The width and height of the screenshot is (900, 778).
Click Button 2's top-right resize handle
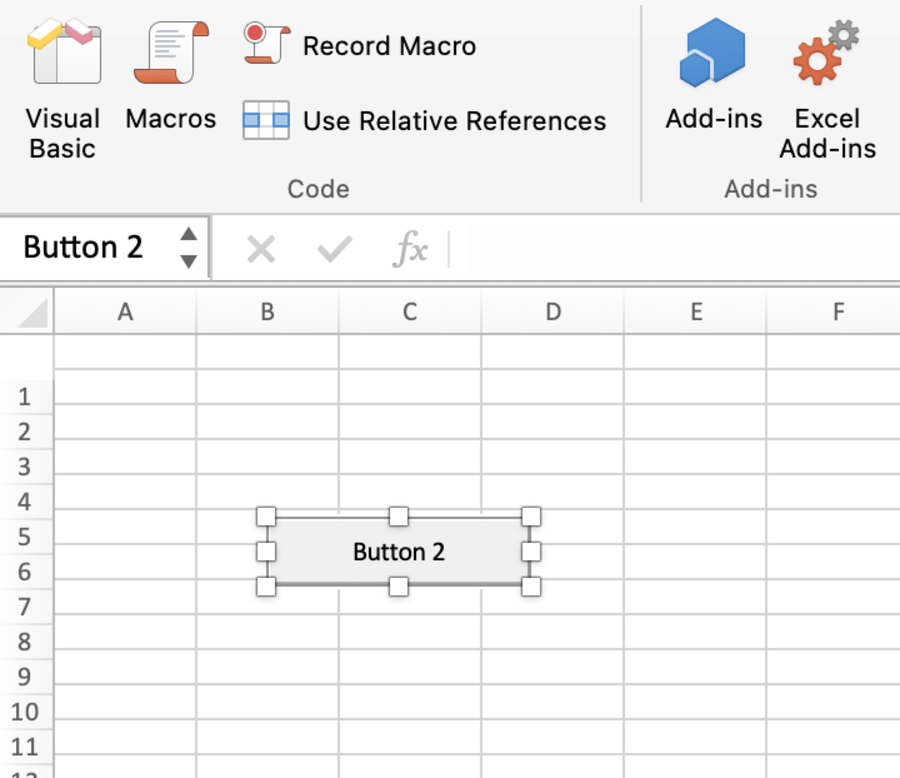(x=531, y=516)
